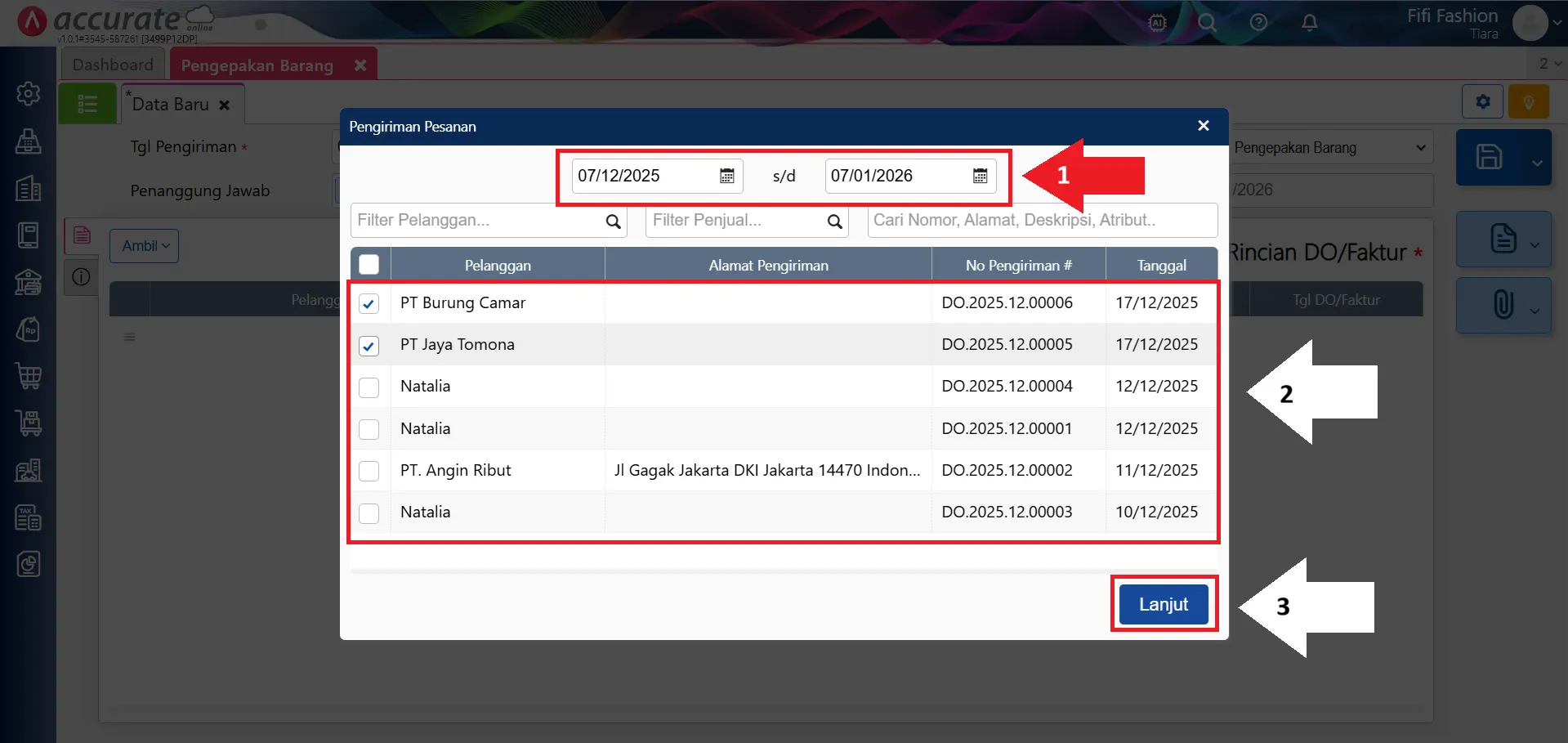Click the Cari Nomor, Alamat search field
This screenshot has width=1568, height=743.
point(1042,221)
